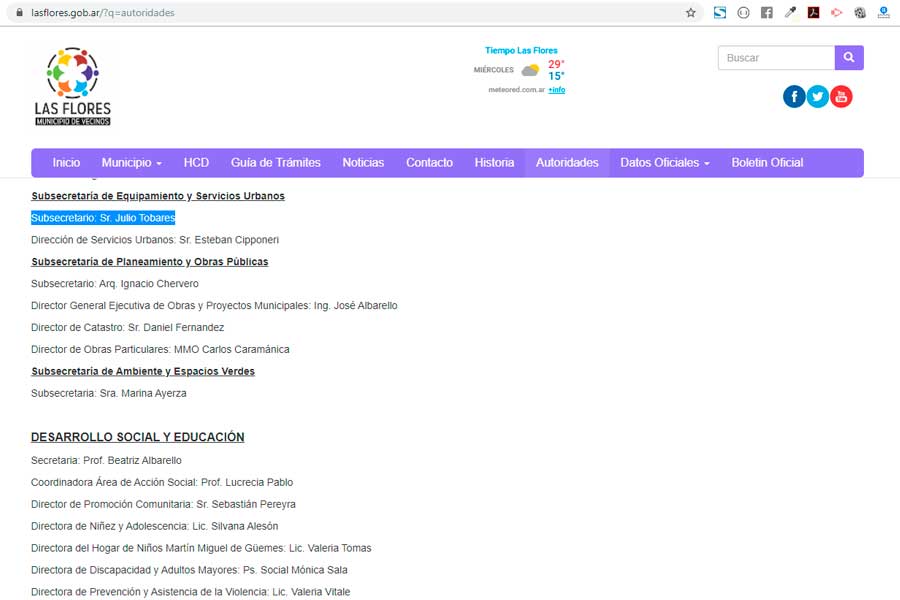This screenshot has height=600, width=900.
Task: Expand the Municipio dropdown menu
Action: (x=131, y=162)
